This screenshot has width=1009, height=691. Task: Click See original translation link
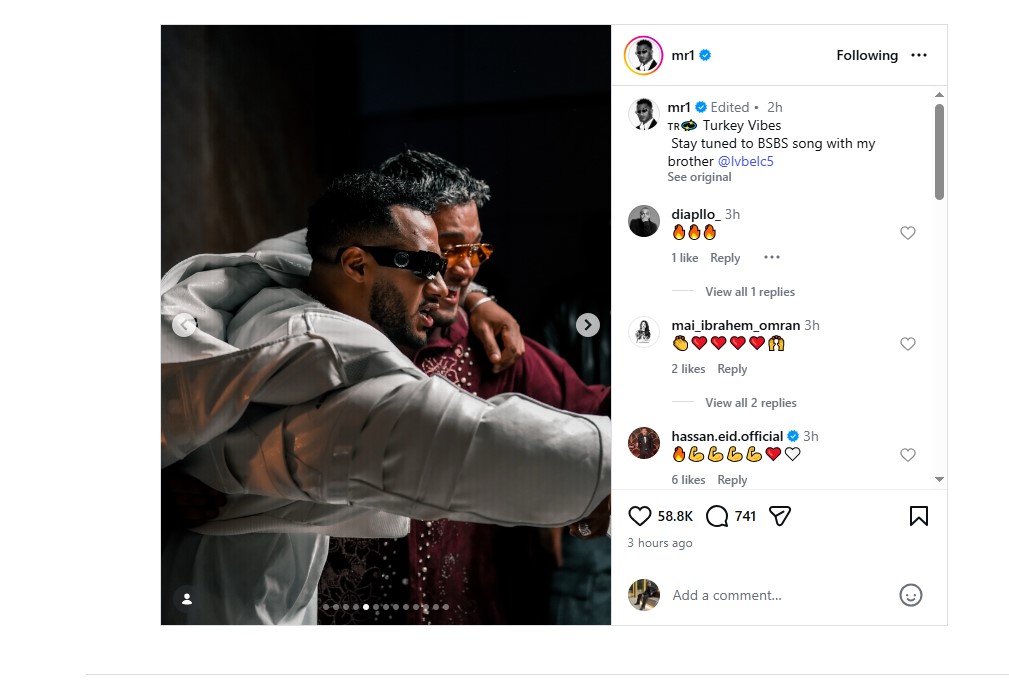699,177
